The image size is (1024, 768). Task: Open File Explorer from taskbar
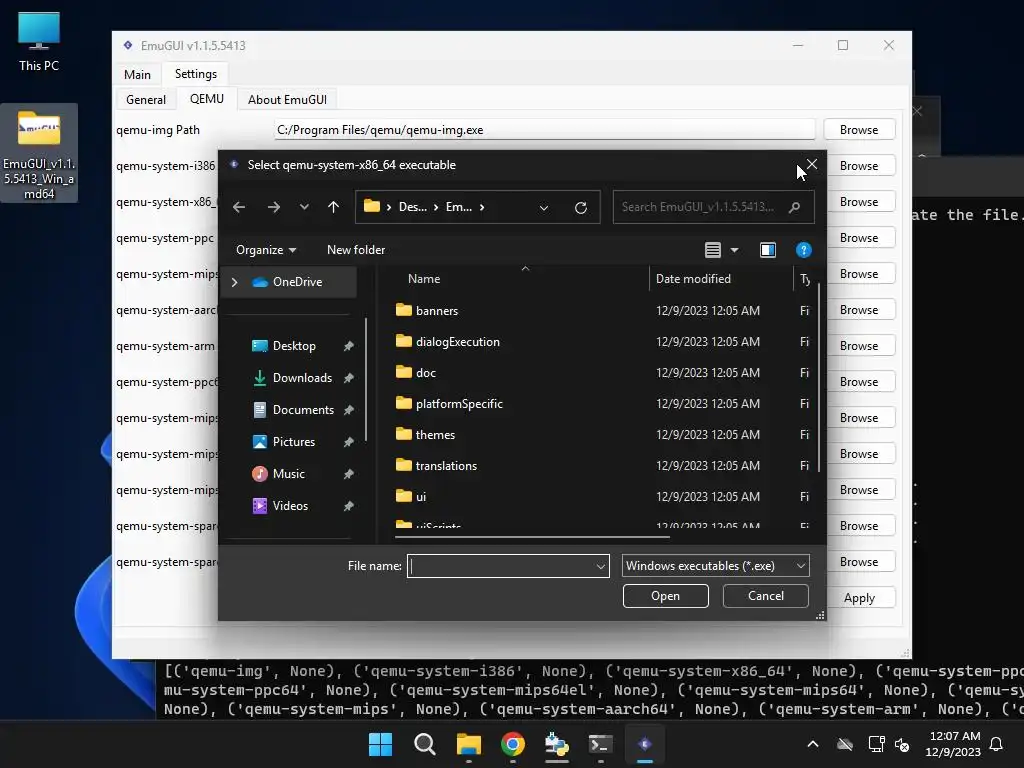(x=469, y=744)
